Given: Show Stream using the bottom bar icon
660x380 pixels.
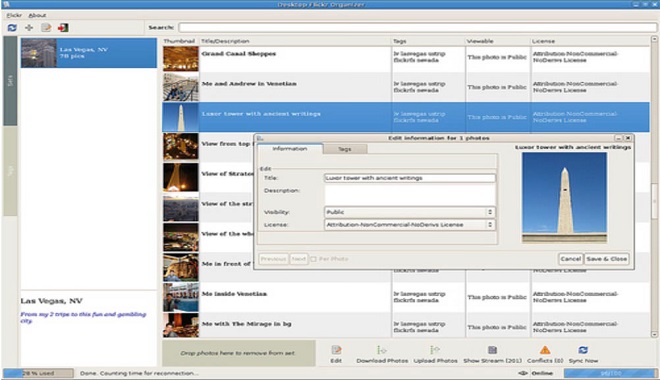Looking at the screenshot, I should (492, 350).
